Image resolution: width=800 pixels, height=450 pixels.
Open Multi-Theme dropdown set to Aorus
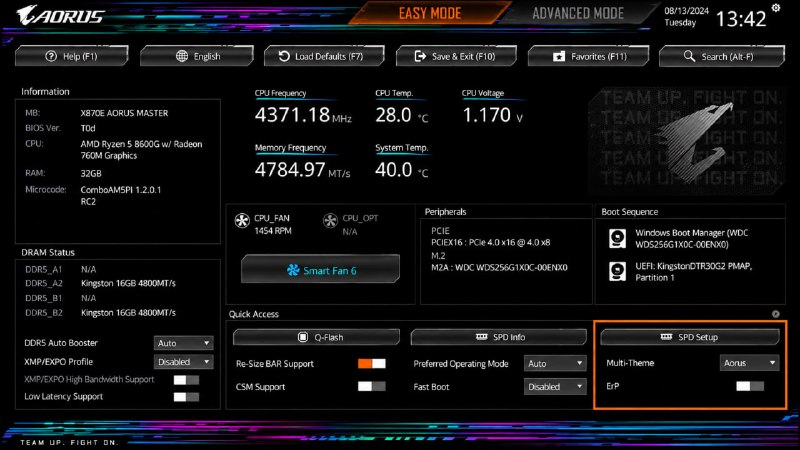pyautogui.click(x=749, y=363)
